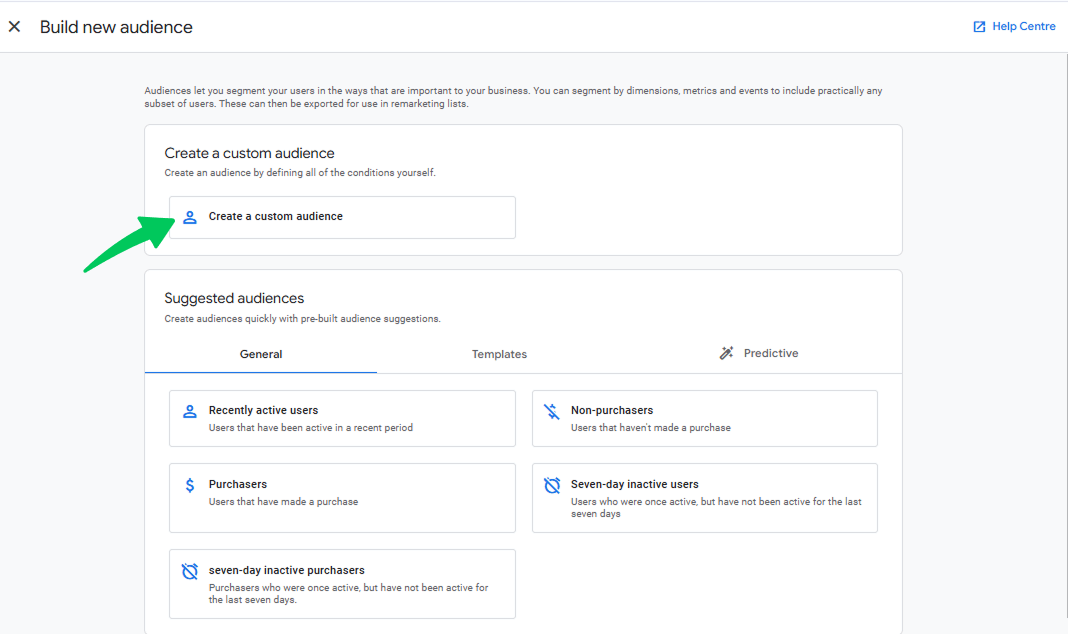Image resolution: width=1068 pixels, height=634 pixels.
Task: Open the Seven-day inactive users card
Action: [x=704, y=498]
